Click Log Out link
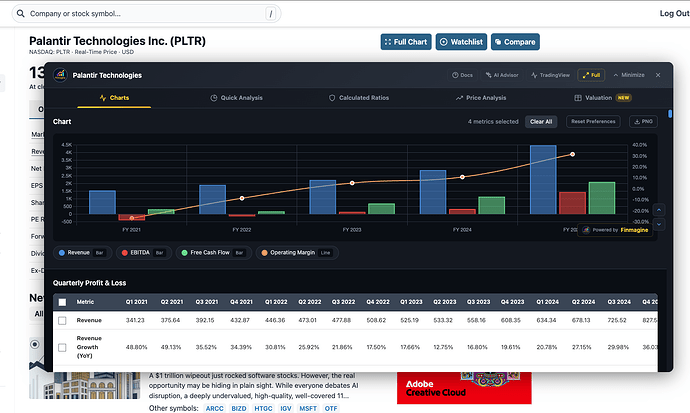 coord(674,13)
